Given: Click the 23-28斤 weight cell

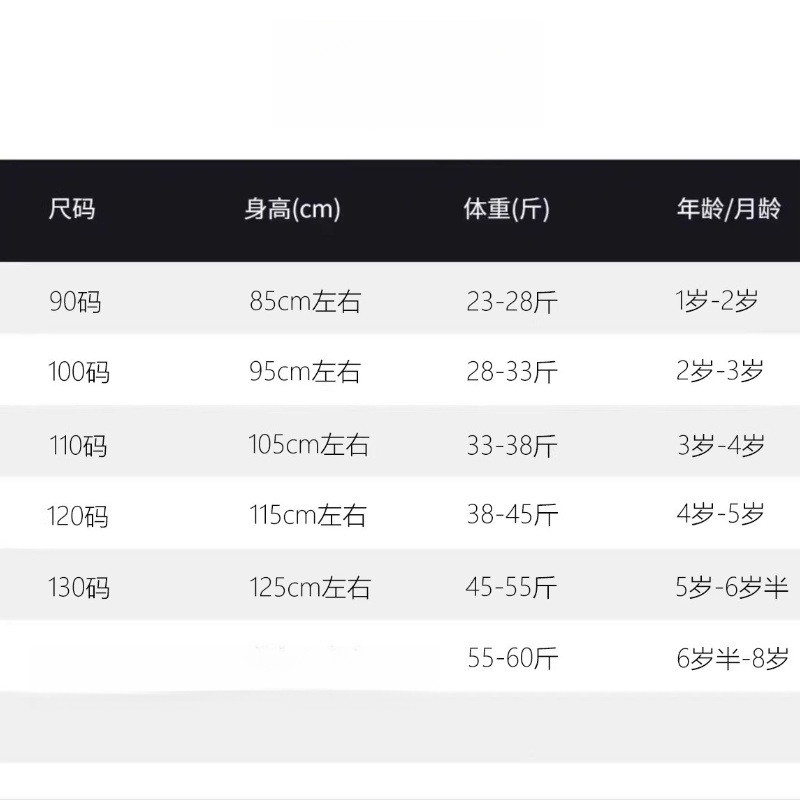Looking at the screenshot, I should (512, 300).
